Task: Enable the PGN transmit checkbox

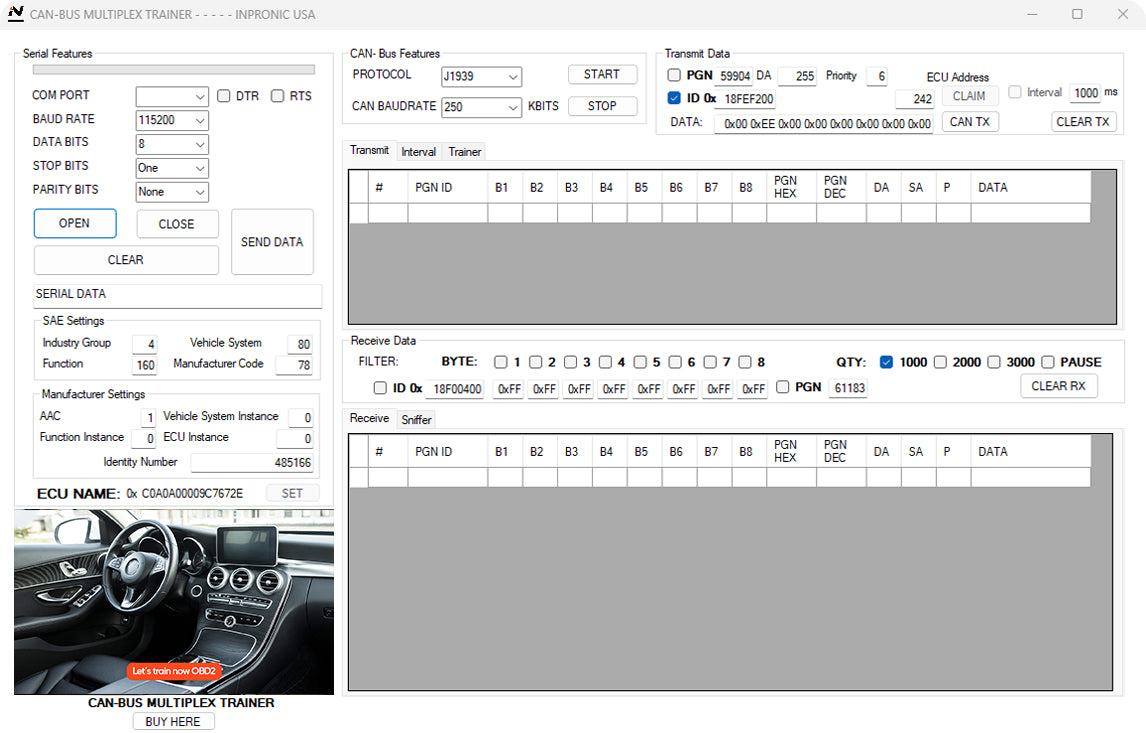Action: [674, 75]
